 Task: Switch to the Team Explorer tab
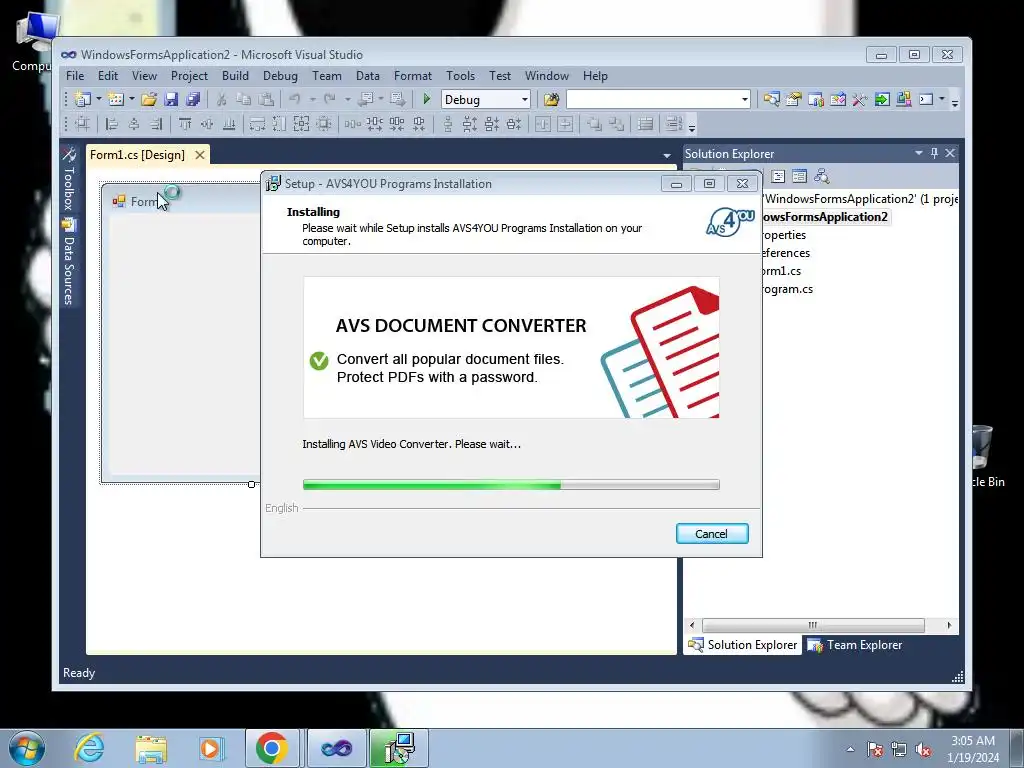coord(856,645)
